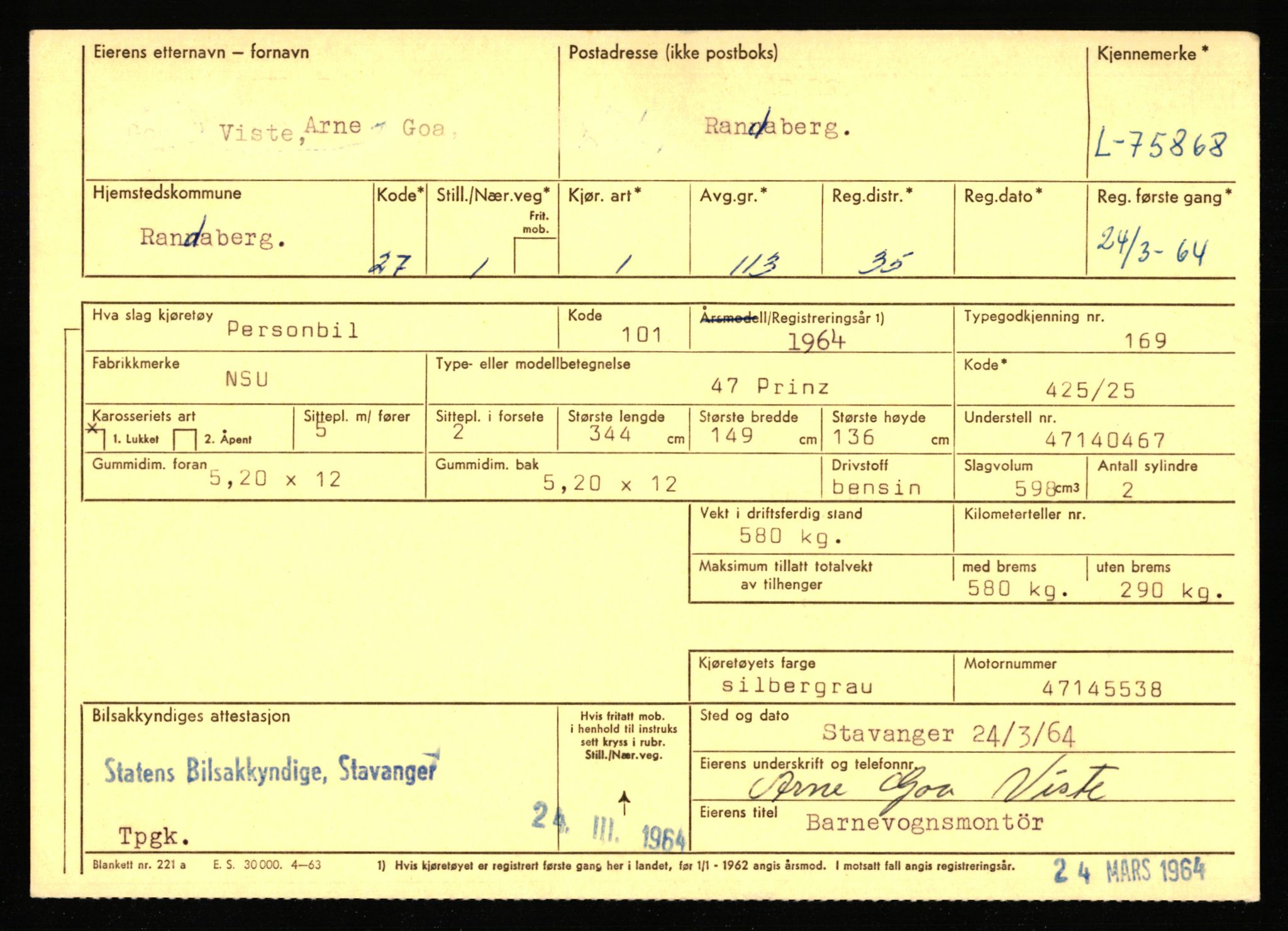Click seat count with driver value 5
1288x931 pixels.
click(321, 431)
